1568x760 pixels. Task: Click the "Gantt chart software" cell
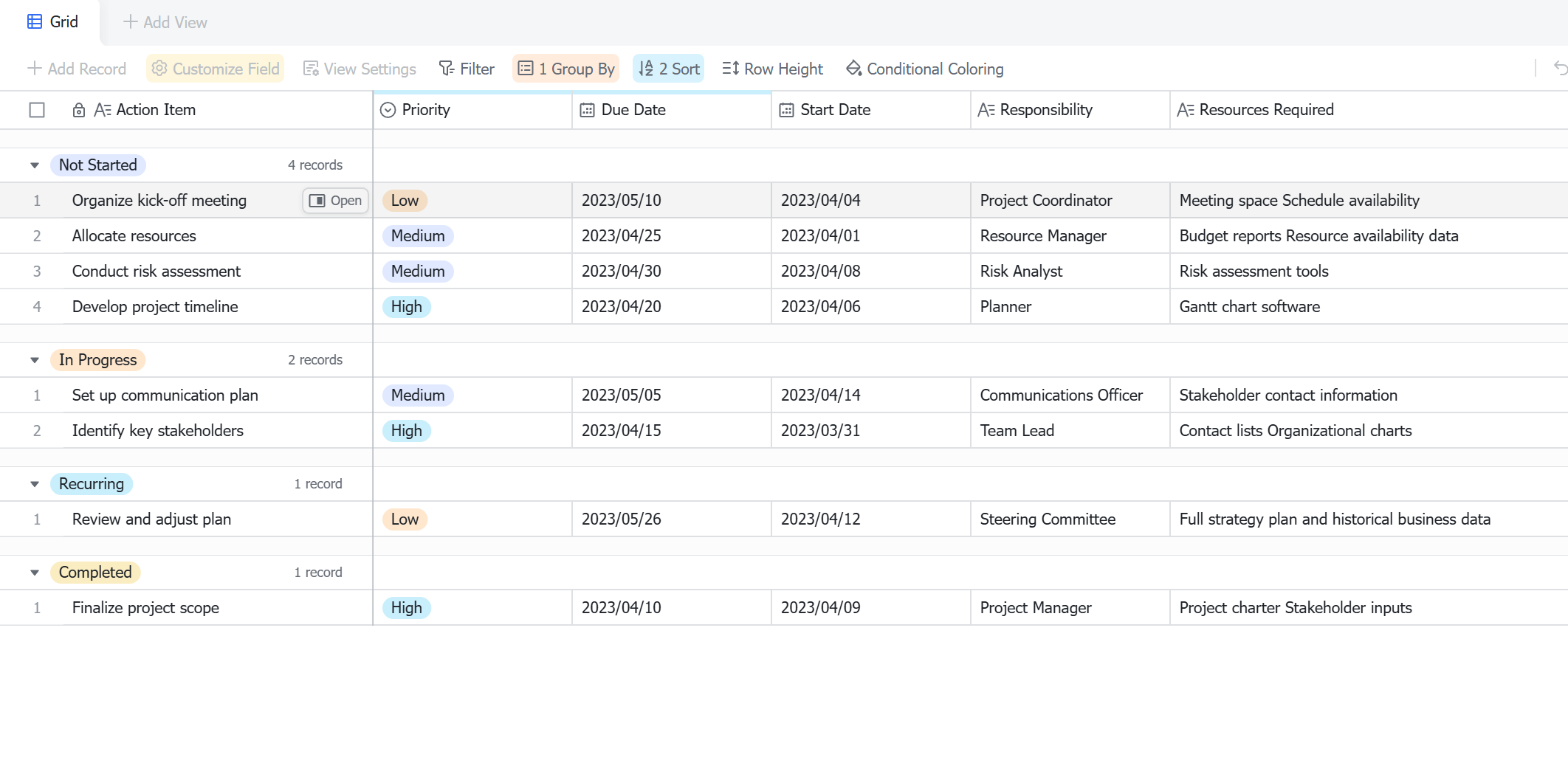tap(1369, 307)
